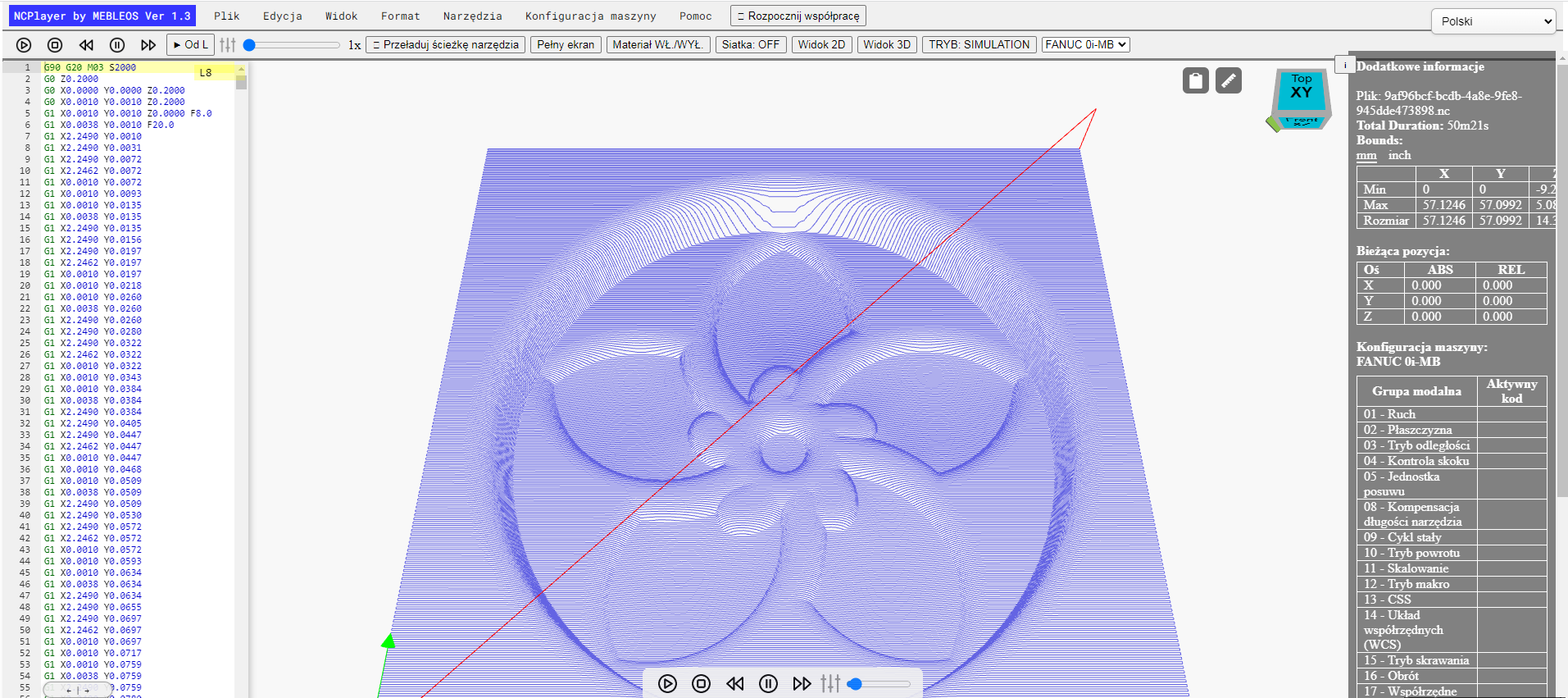Click Total Duration 50m21s text
Screen dimensions: 1568x698
click(1422, 125)
